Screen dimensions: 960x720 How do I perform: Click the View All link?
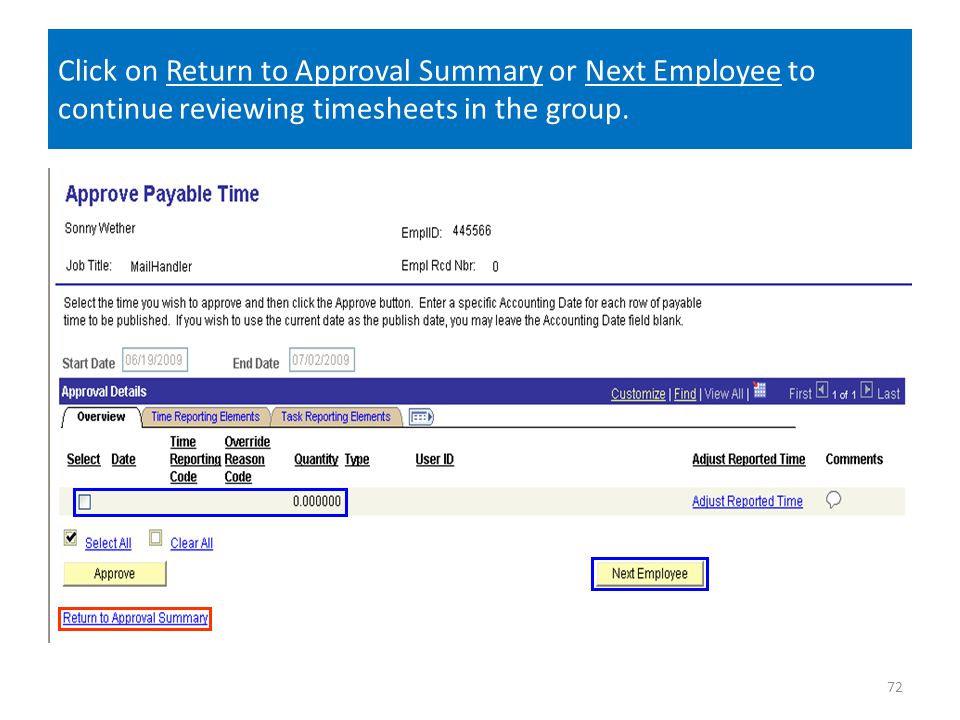[x=724, y=394]
